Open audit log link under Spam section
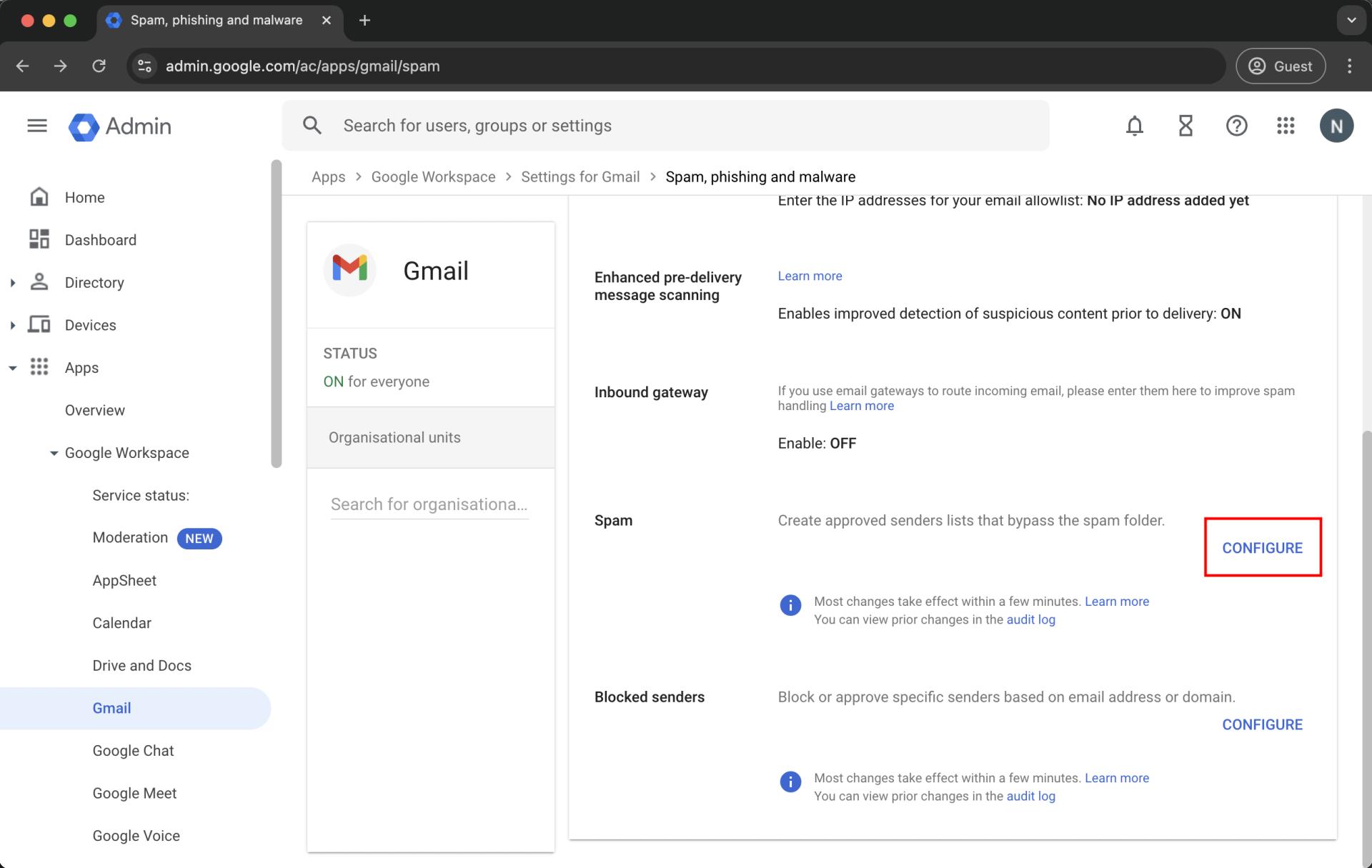This screenshot has height=868, width=1372. [x=1030, y=619]
